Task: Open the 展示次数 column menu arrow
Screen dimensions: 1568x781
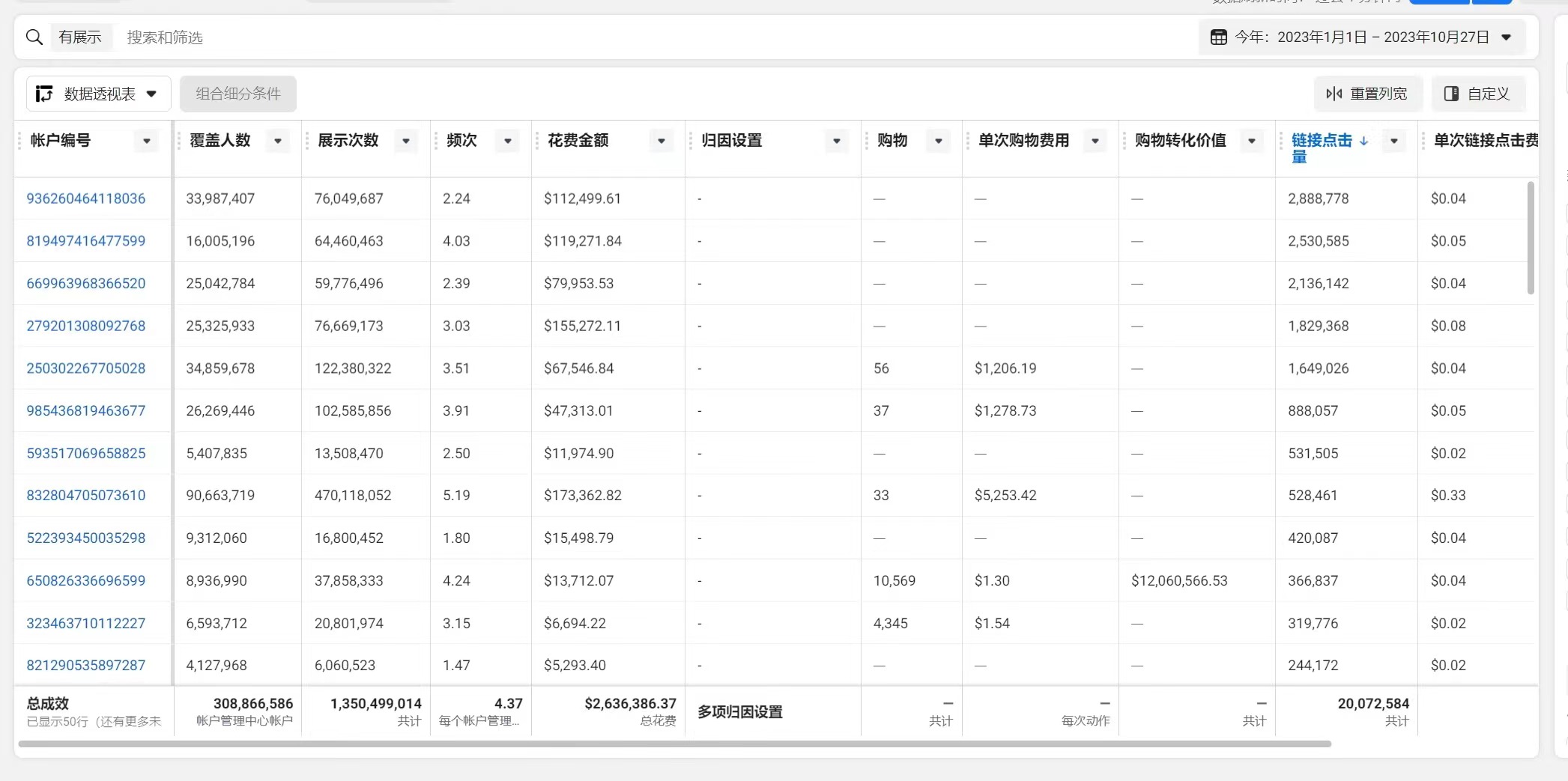Action: click(406, 141)
